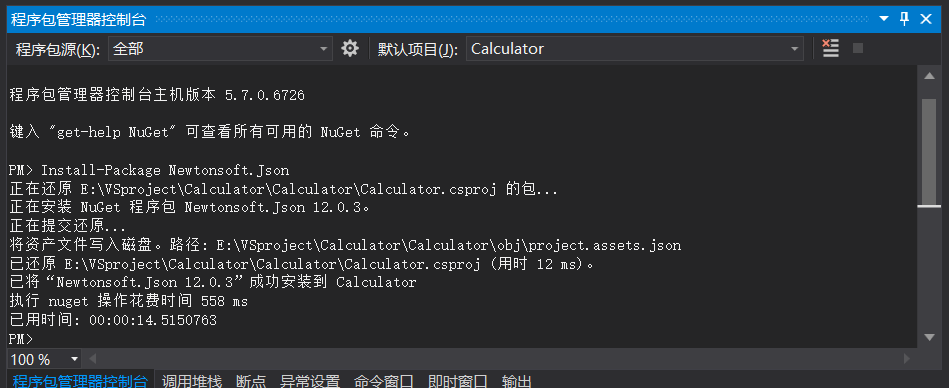Click the horizontal scrollbar right arrow
The width and height of the screenshot is (949, 388).
tap(907, 359)
